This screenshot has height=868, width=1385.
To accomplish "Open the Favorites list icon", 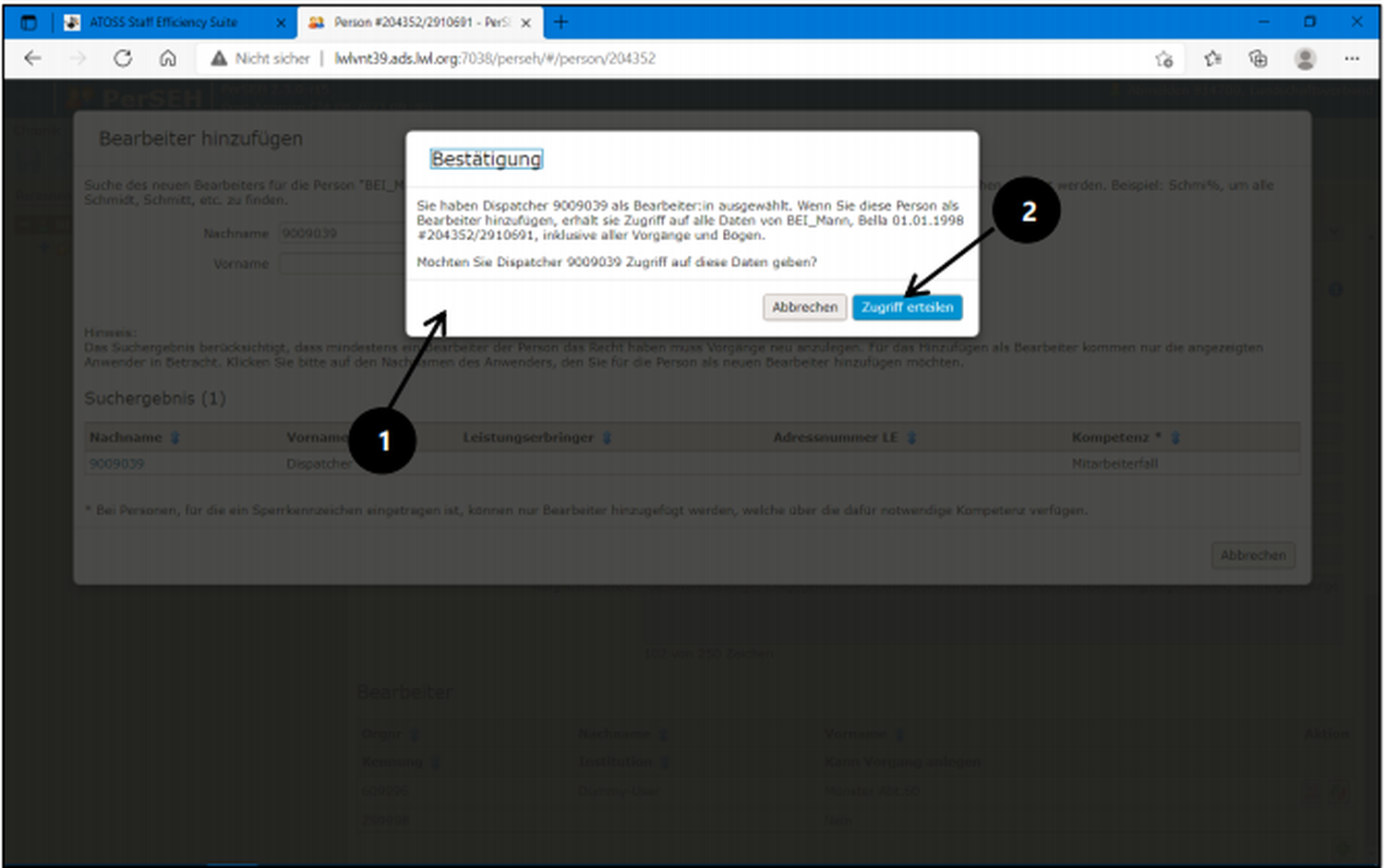I will (1212, 59).
